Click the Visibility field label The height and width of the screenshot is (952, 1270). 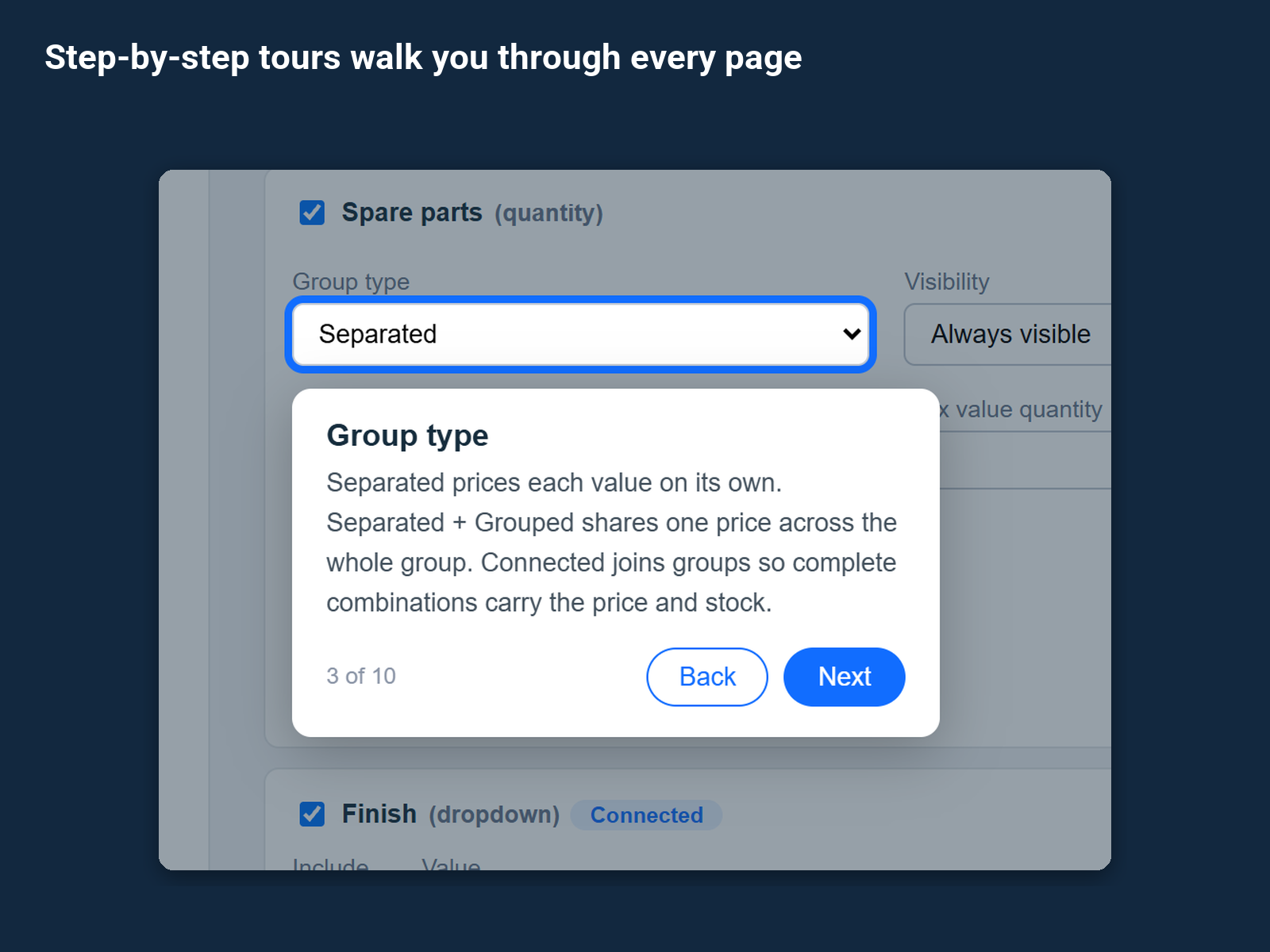[x=947, y=282]
